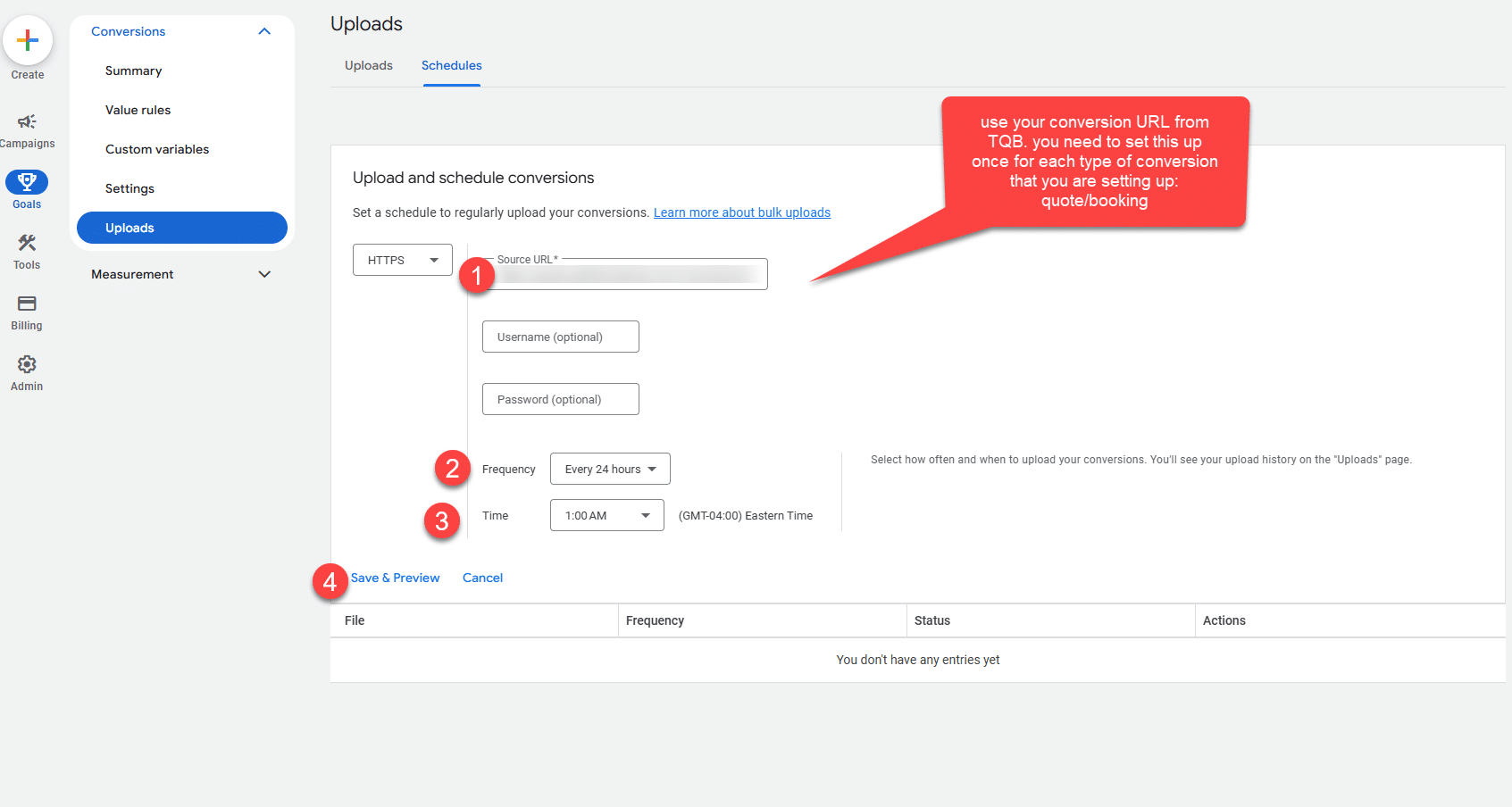Viewport: 1512px width, 807px height.
Task: Click the Source URL input field
Action: pyautogui.click(x=630, y=275)
